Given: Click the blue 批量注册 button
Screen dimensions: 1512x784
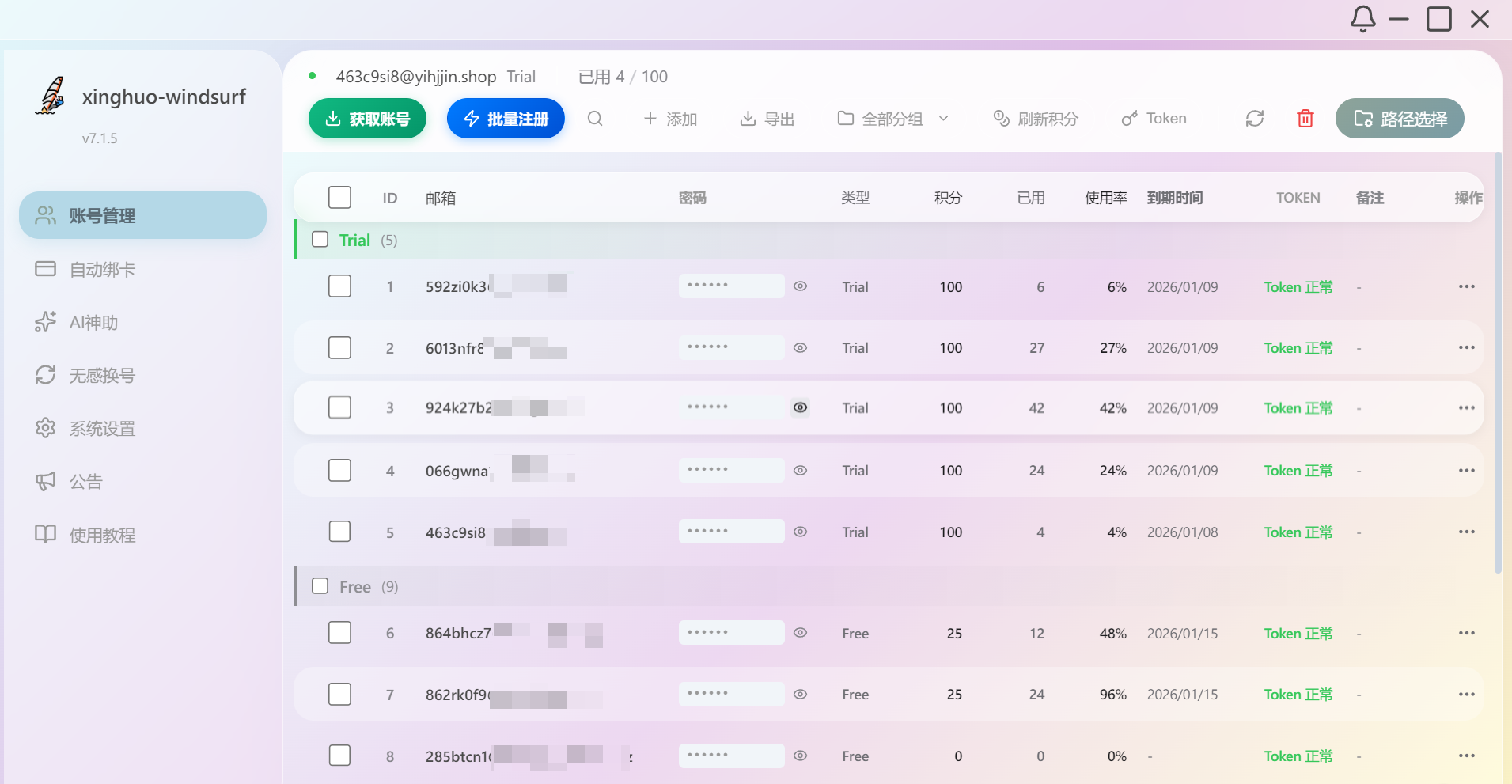Looking at the screenshot, I should point(506,119).
